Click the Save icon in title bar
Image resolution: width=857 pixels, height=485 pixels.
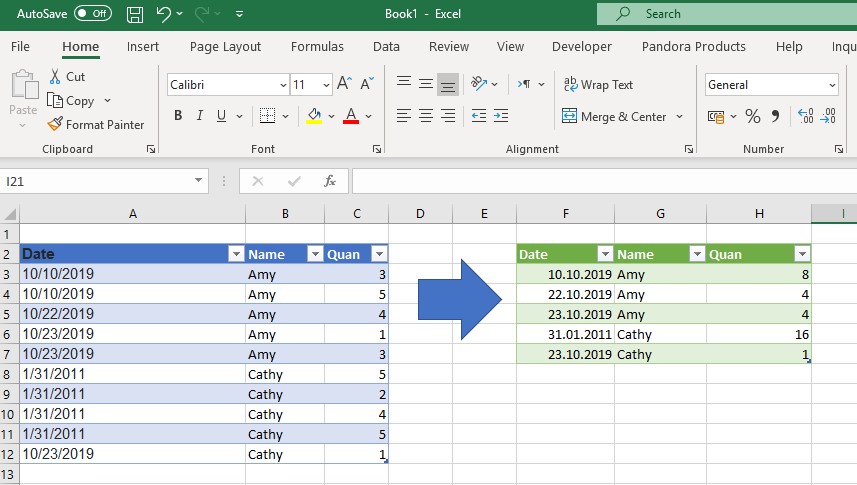coord(134,14)
